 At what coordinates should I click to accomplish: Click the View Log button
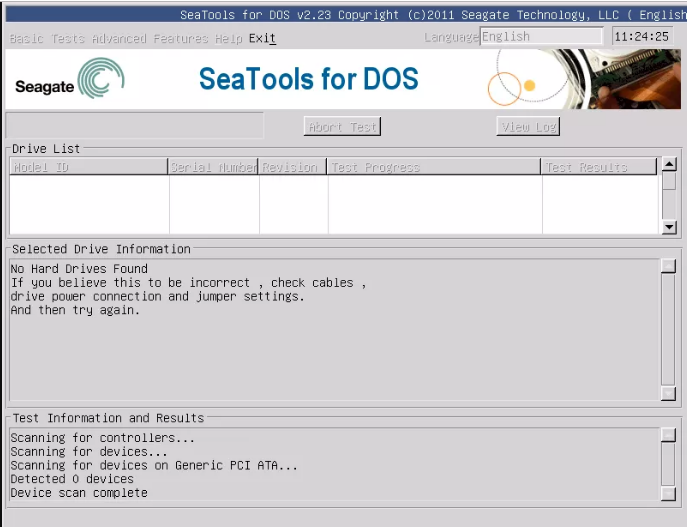click(x=528, y=127)
